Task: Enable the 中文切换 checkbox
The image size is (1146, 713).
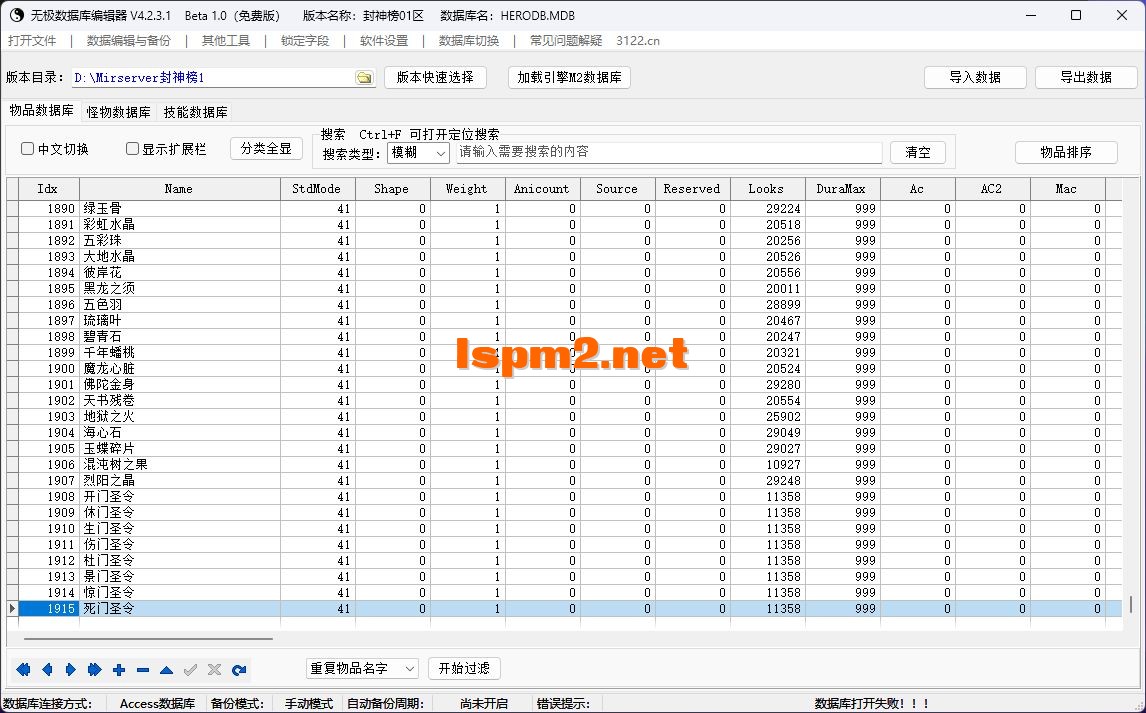Action: tap(26, 148)
